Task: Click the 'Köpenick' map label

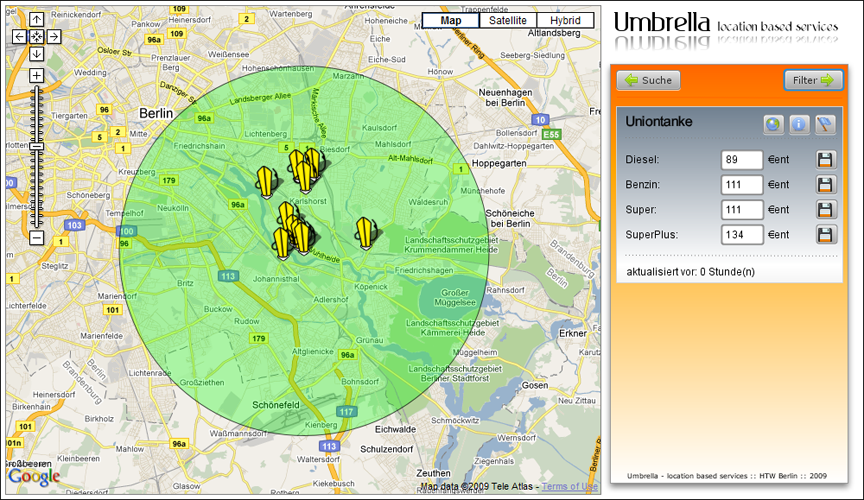Action: 371,287
